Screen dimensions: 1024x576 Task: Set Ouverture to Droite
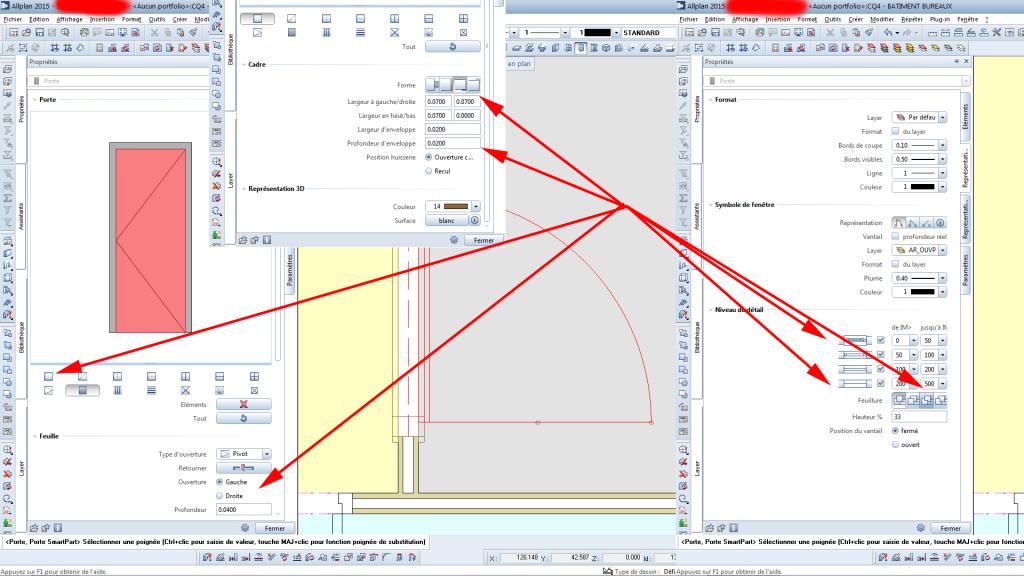coord(219,496)
